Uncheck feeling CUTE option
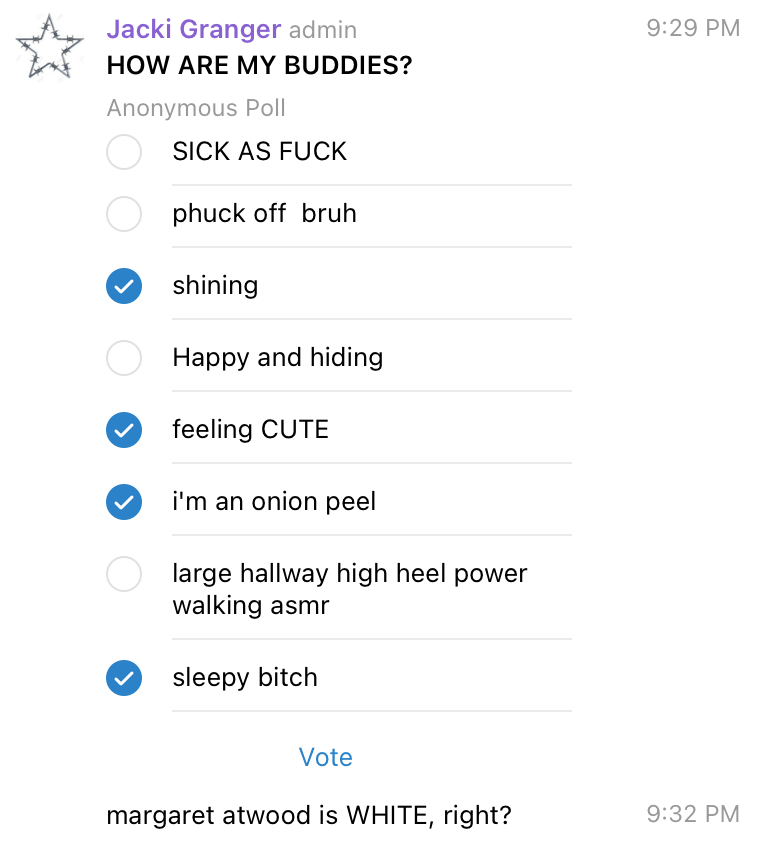 coord(124,430)
